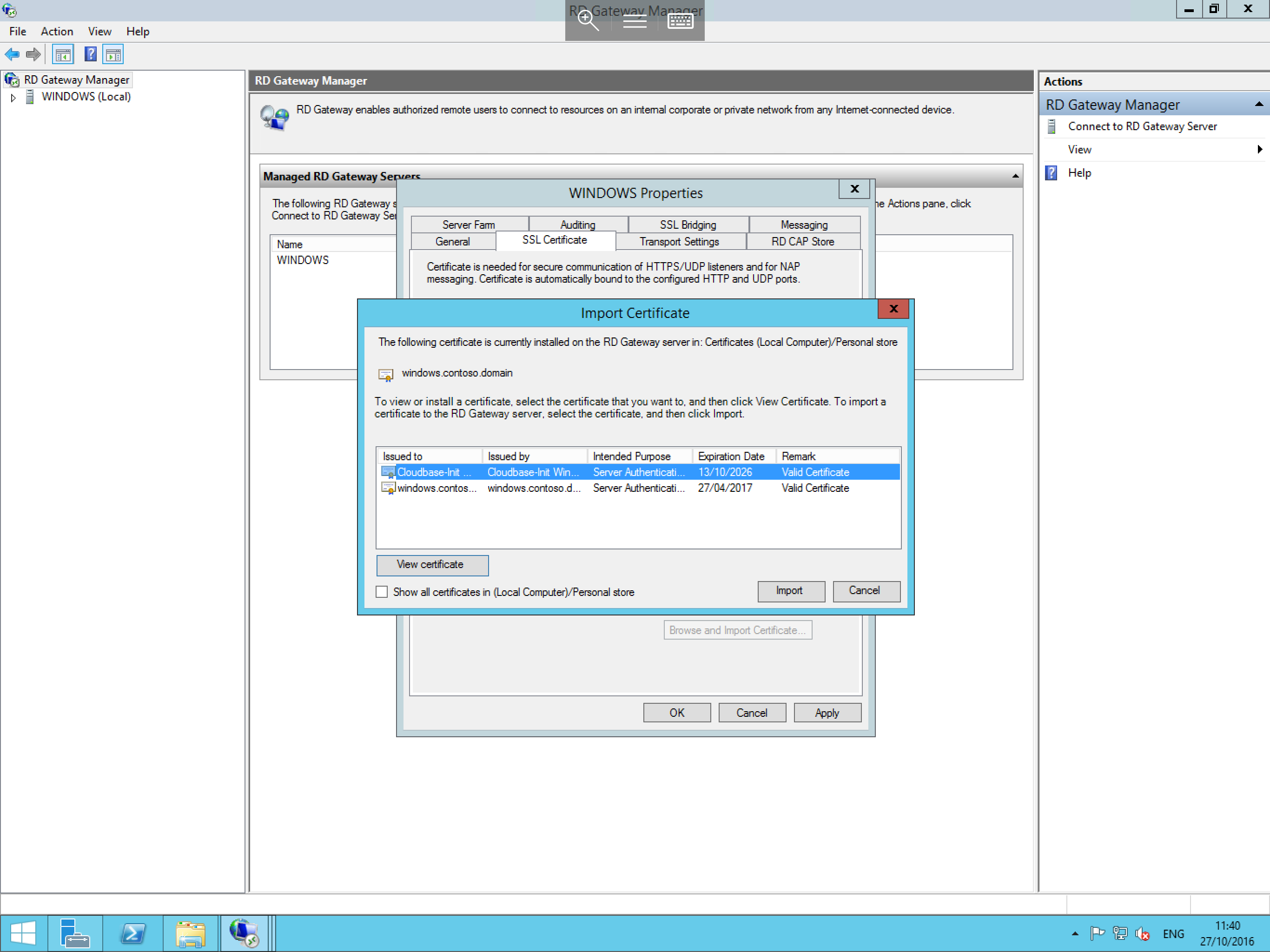Click the Import button
This screenshot has height=952, width=1270.
pyautogui.click(x=791, y=591)
